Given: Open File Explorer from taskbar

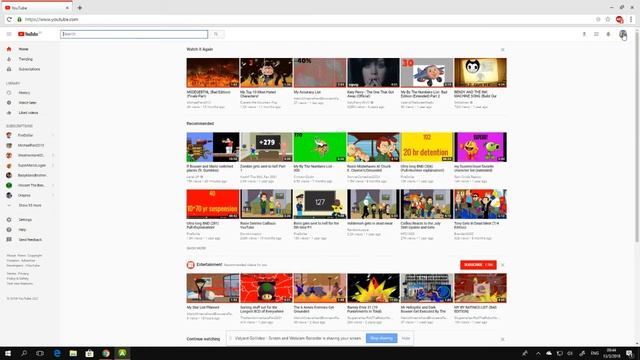Looking at the screenshot, I should (73, 353).
